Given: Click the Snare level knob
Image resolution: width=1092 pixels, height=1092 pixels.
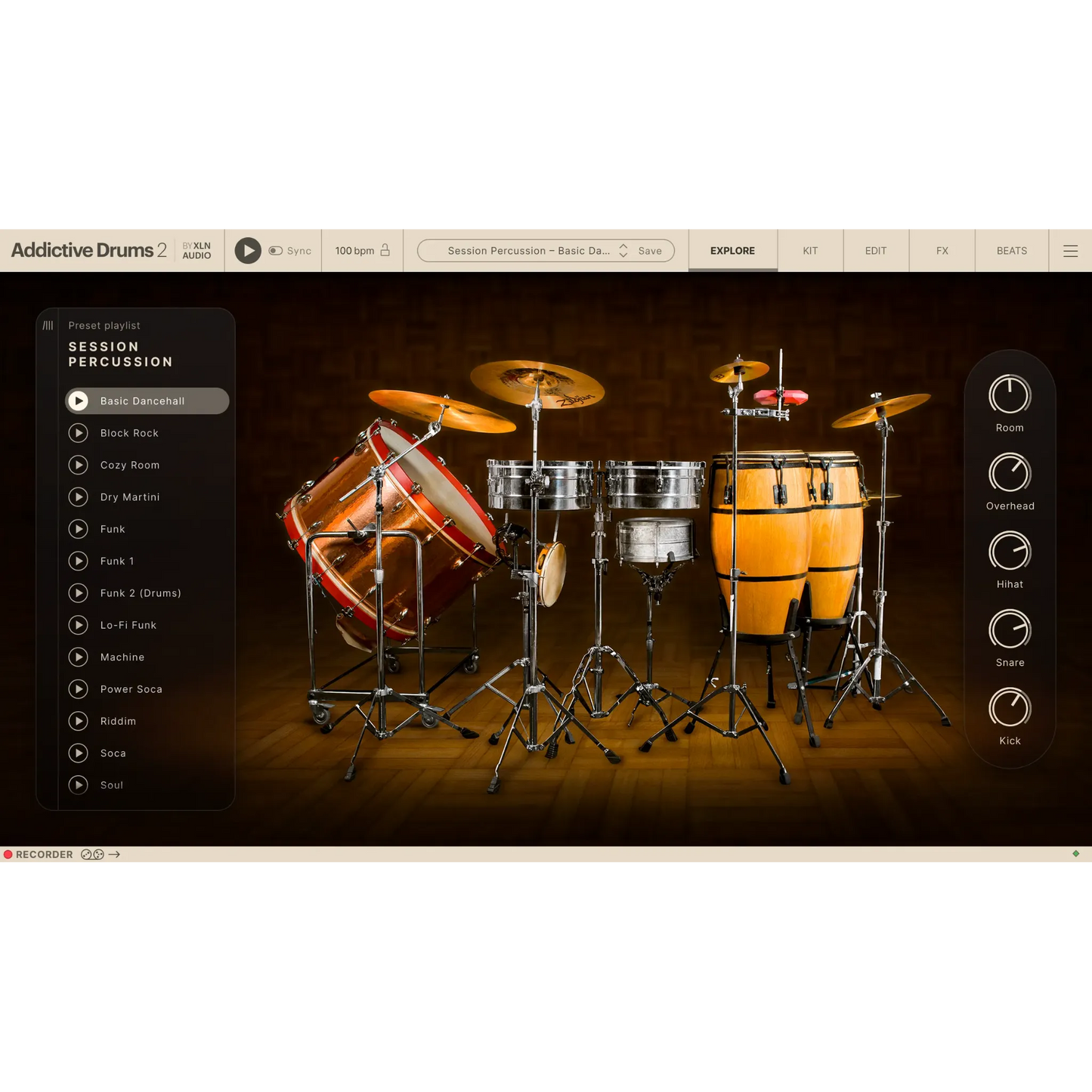Looking at the screenshot, I should pos(1010,630).
